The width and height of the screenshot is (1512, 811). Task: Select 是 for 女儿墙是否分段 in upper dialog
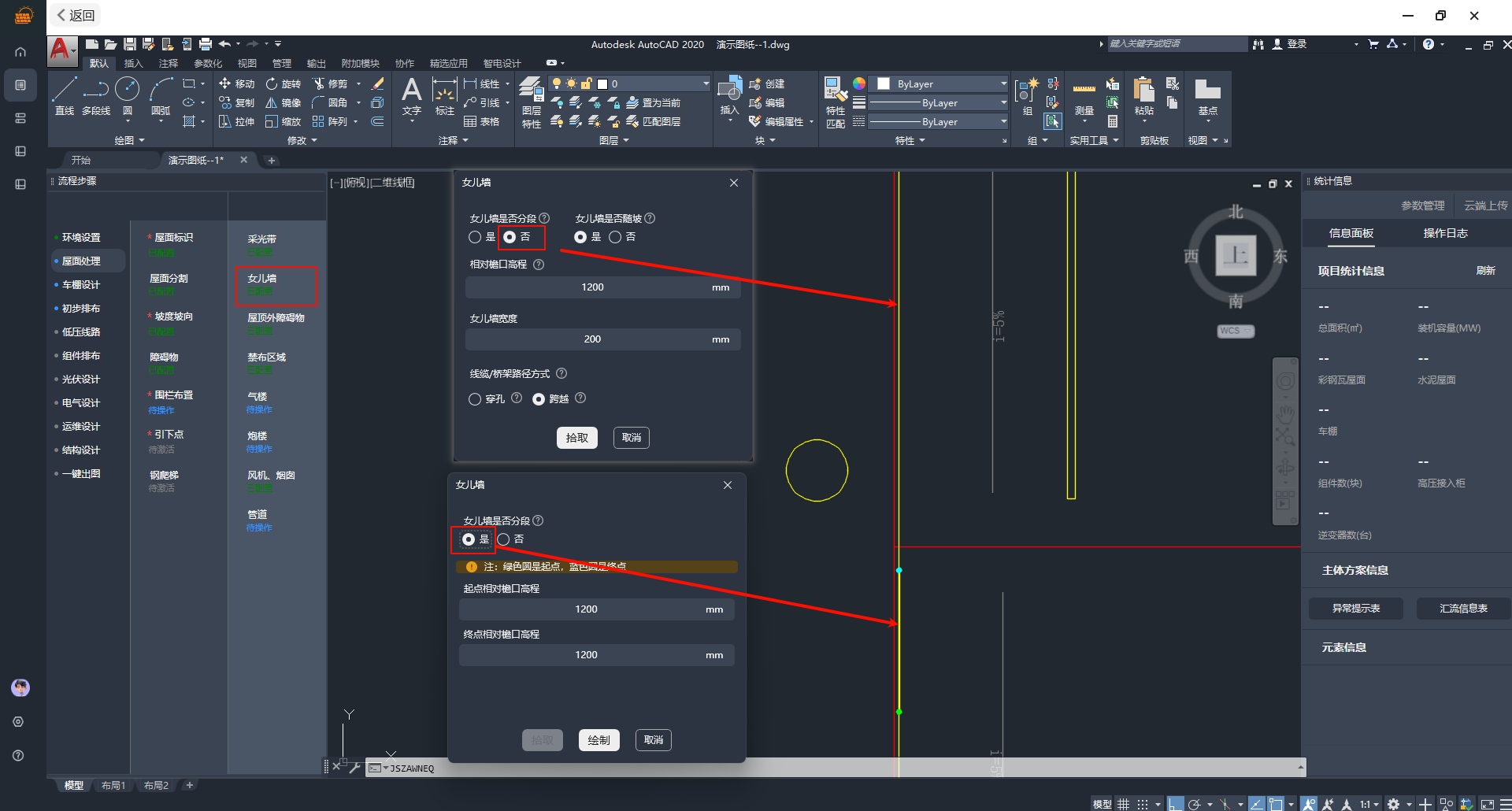(x=475, y=237)
